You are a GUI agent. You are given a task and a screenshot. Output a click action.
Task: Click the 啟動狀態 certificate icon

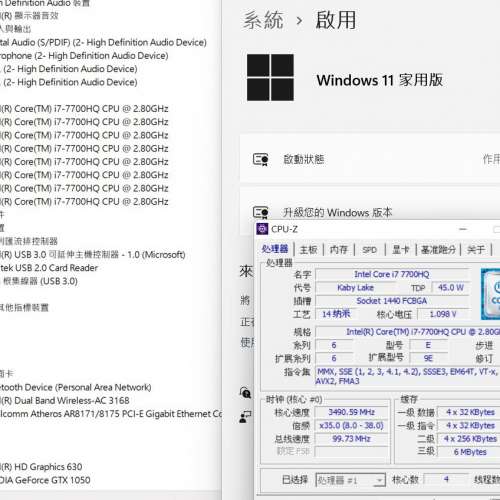pyautogui.click(x=260, y=159)
